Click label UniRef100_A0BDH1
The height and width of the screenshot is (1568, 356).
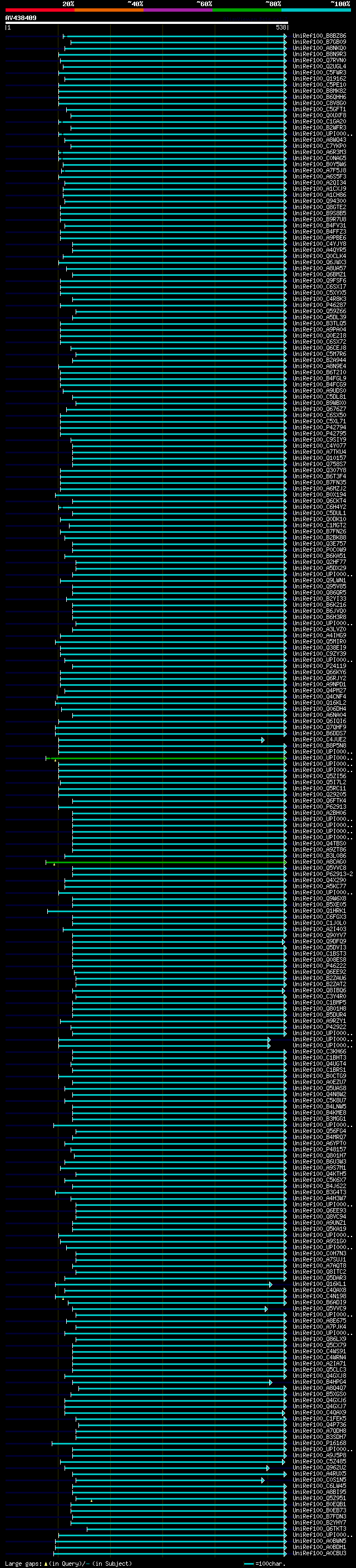pos(319,1547)
